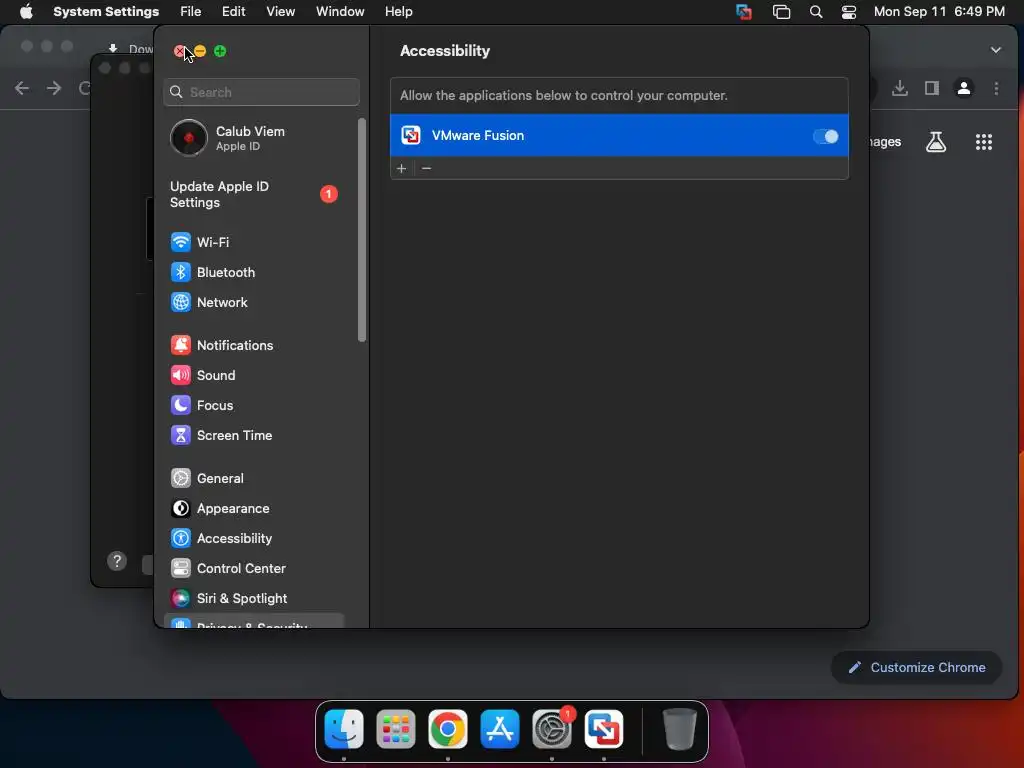Click Customize Chrome button in Chrome
The width and height of the screenshot is (1024, 768).
[916, 667]
